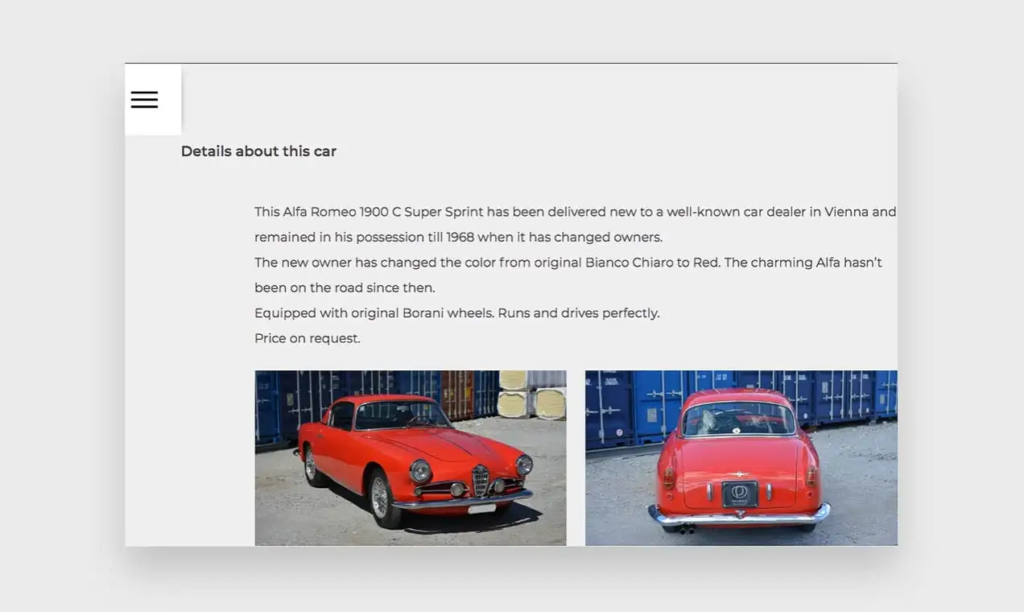The width and height of the screenshot is (1024, 612).
Task: Click the front grille in the left photo
Action: (x=481, y=481)
